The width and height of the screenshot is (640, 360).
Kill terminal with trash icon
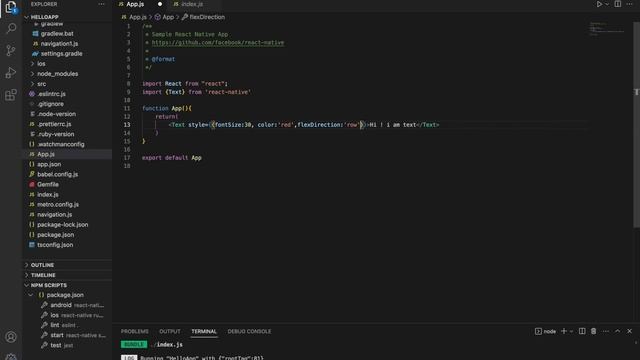[593, 331]
